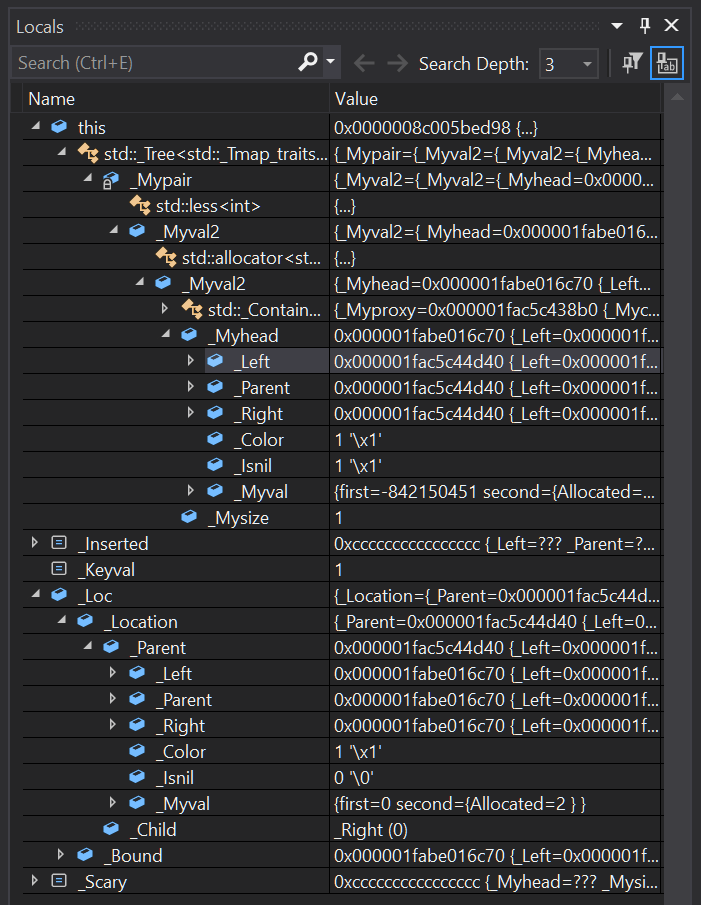Collapse the nested _Myval2 node under std::allocator
This screenshot has width=701, height=905.
(x=140, y=282)
